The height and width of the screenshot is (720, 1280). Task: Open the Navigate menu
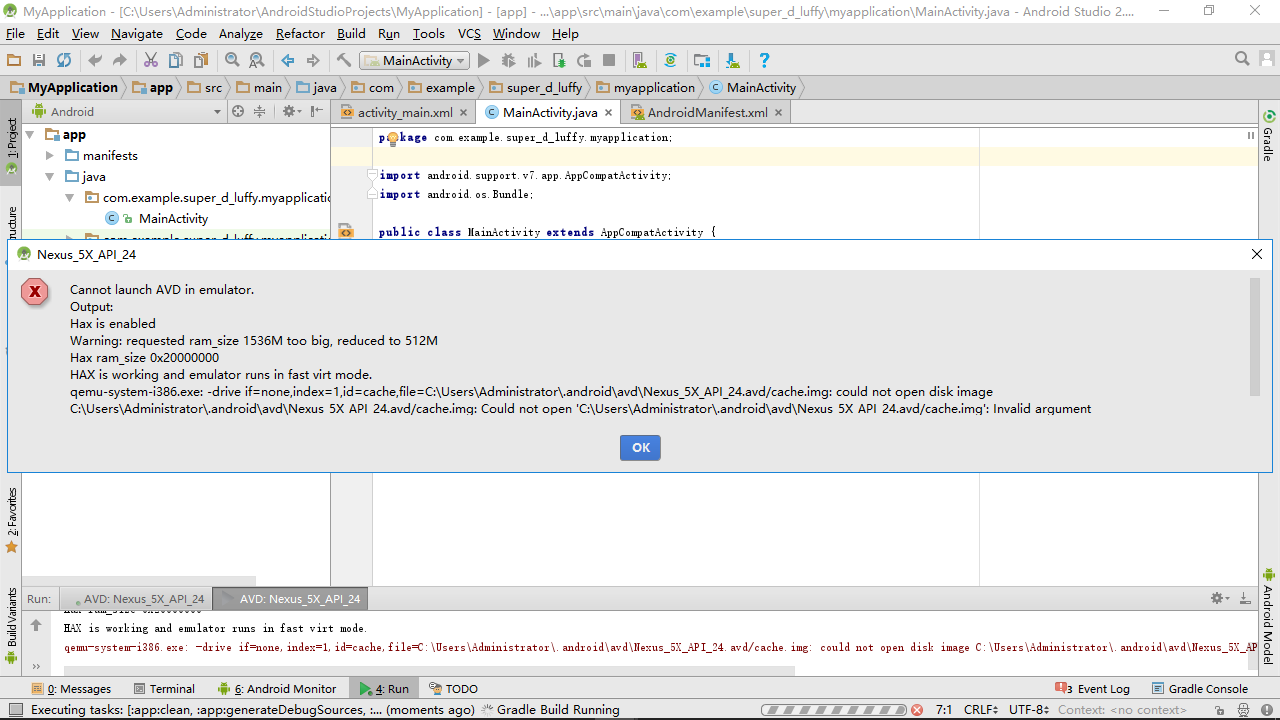click(x=136, y=33)
